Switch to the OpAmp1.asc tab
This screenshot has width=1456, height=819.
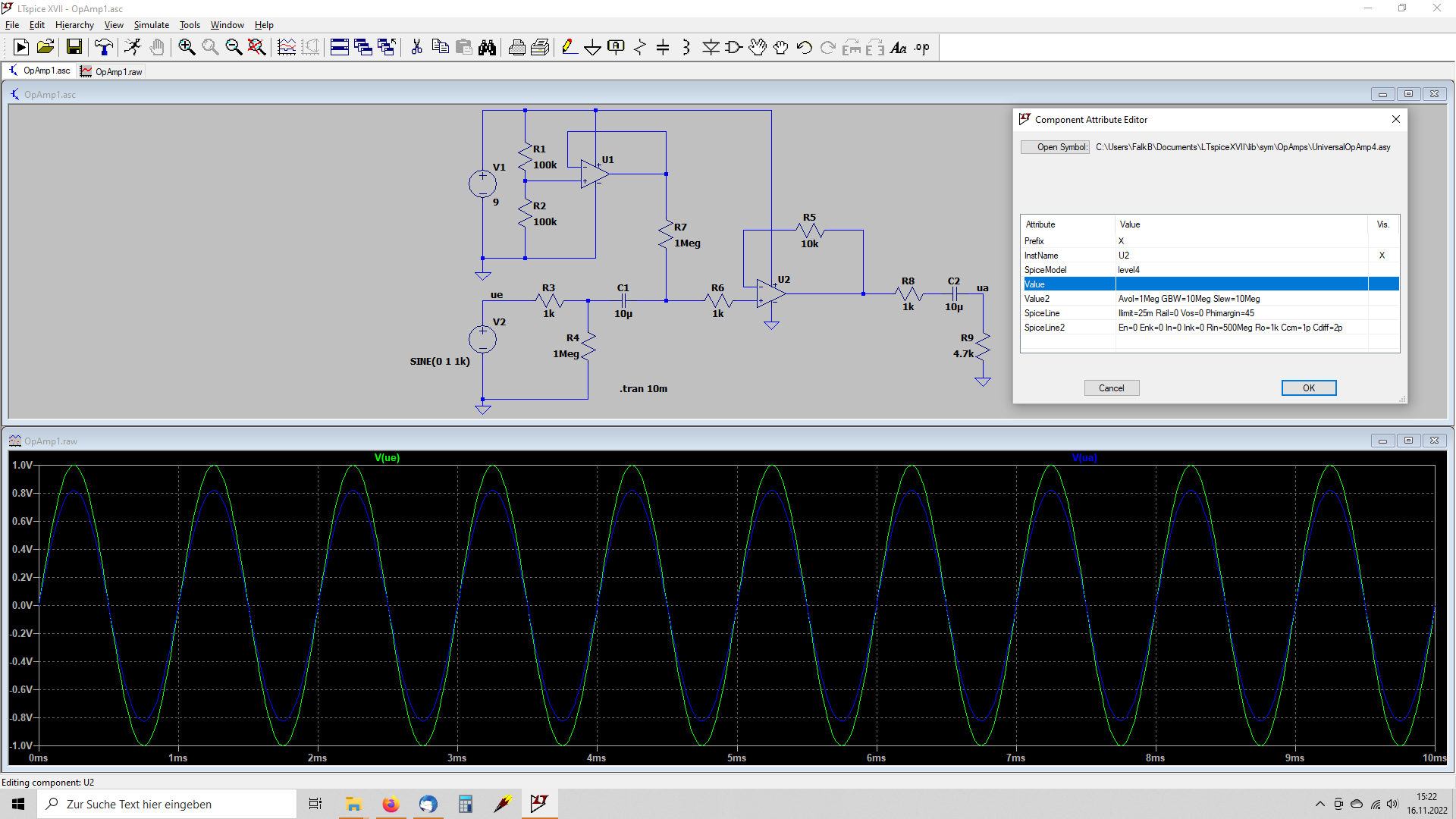pos(40,71)
